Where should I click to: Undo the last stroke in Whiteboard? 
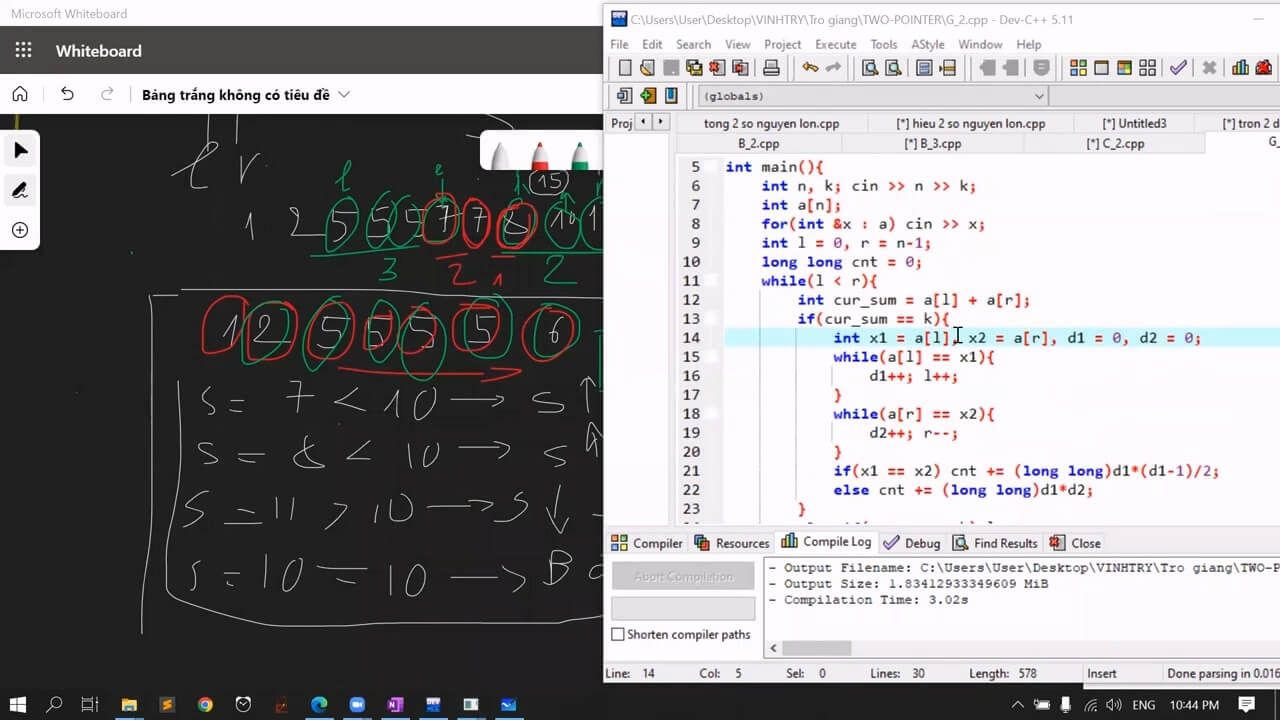click(x=67, y=94)
